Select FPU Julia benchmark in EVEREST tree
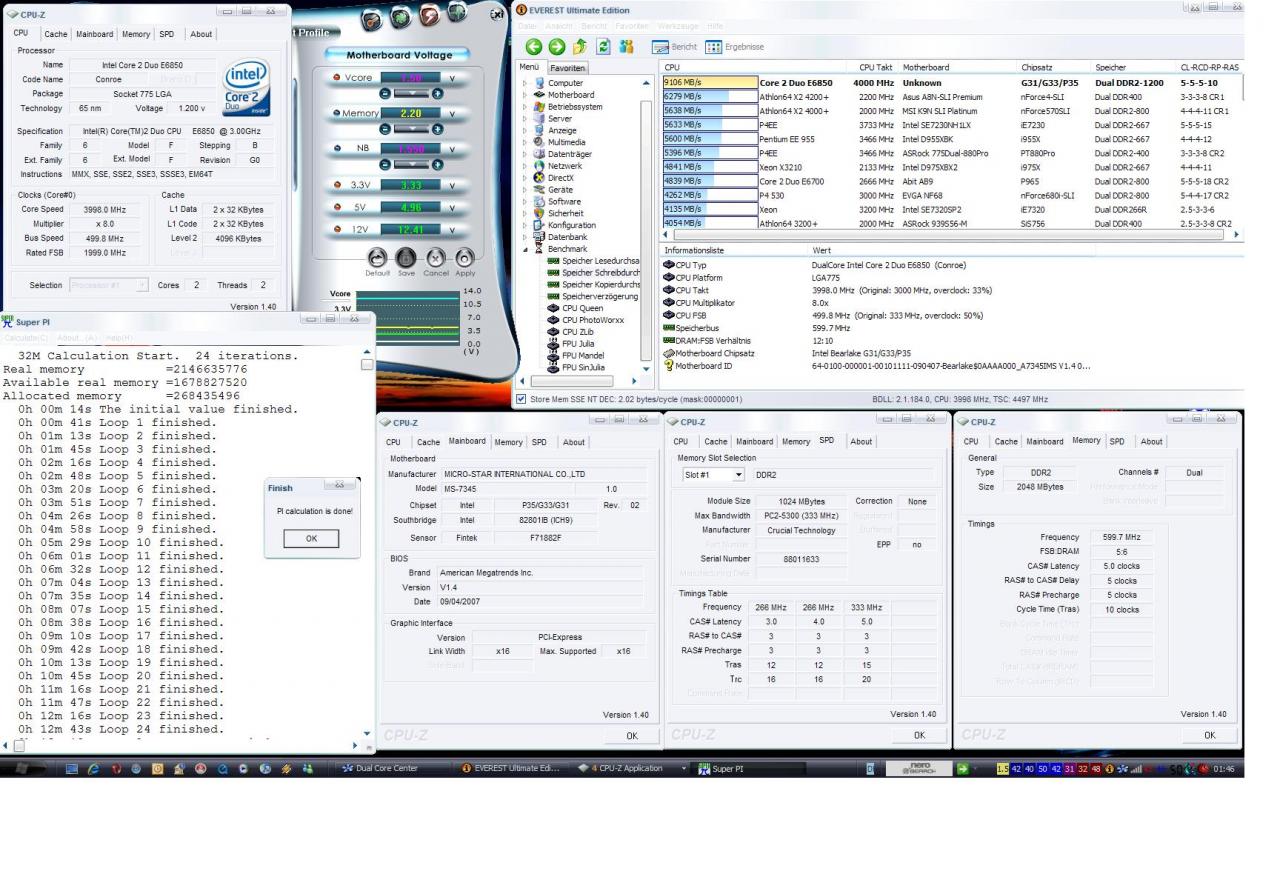The width and height of the screenshot is (1280, 874). [x=579, y=343]
